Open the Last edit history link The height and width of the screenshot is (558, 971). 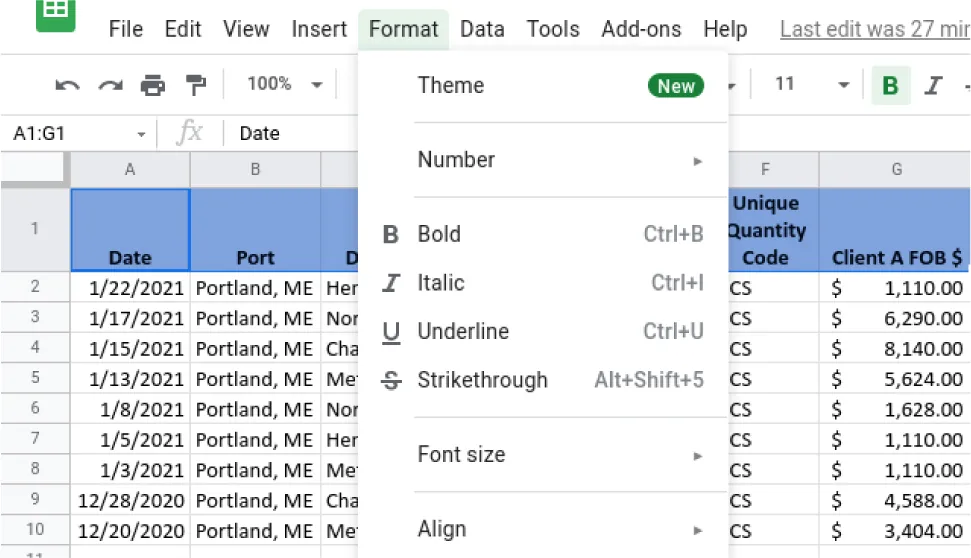coord(874,29)
